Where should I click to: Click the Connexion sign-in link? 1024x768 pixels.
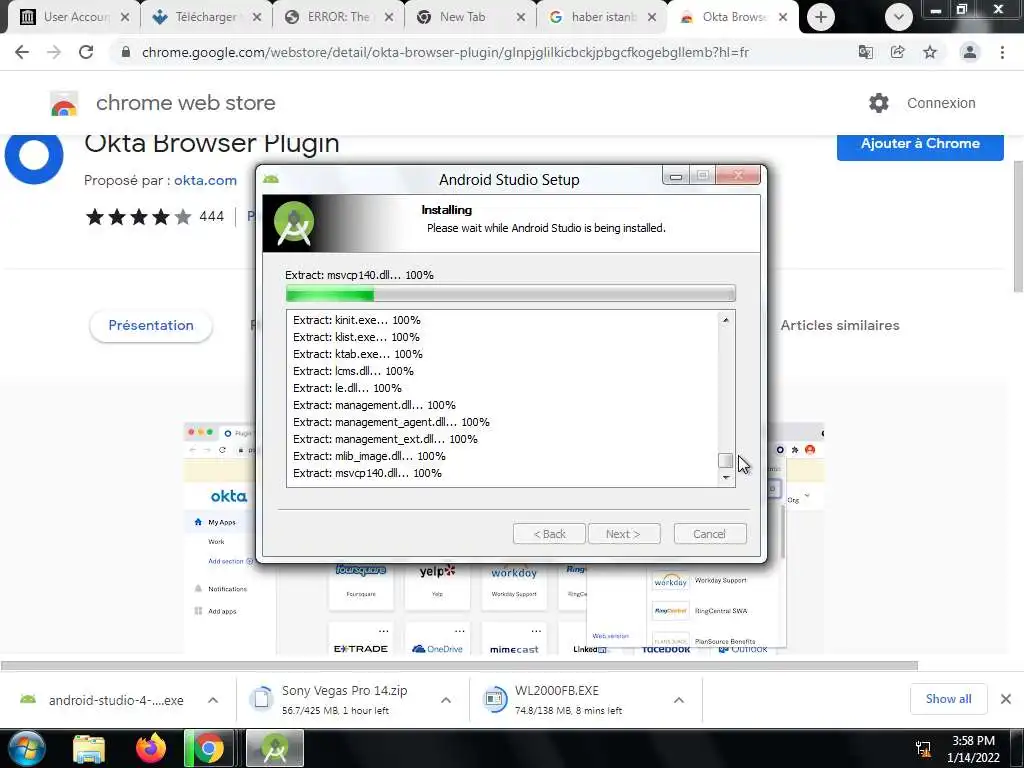coord(941,103)
